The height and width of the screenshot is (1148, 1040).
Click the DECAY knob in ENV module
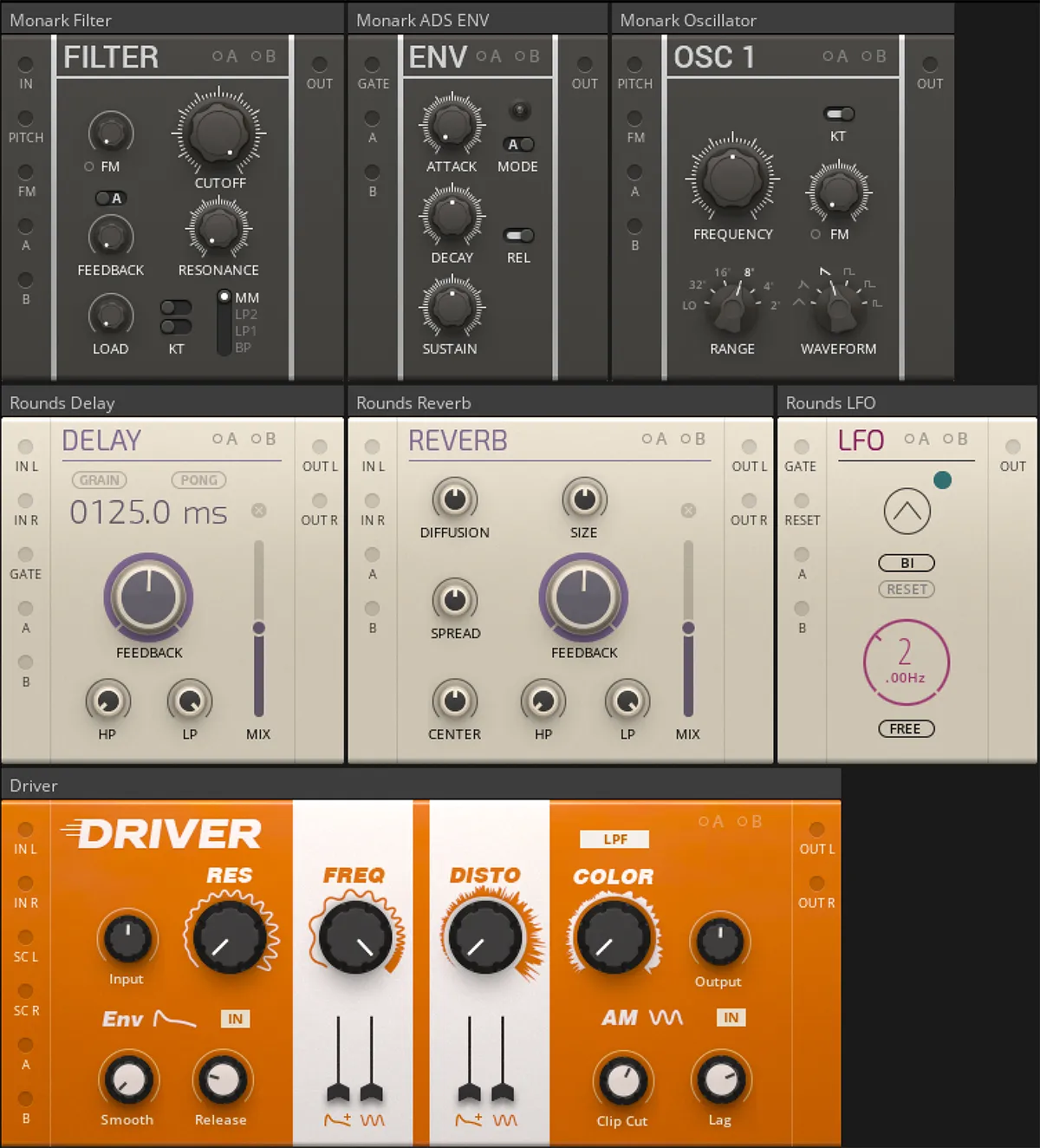pos(452,214)
